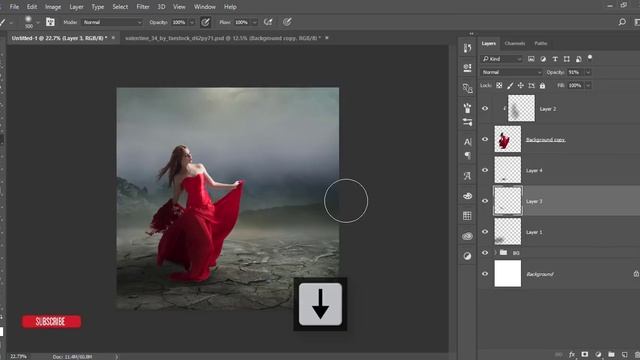Open brush Opacity slider arrow

(x=192, y=22)
